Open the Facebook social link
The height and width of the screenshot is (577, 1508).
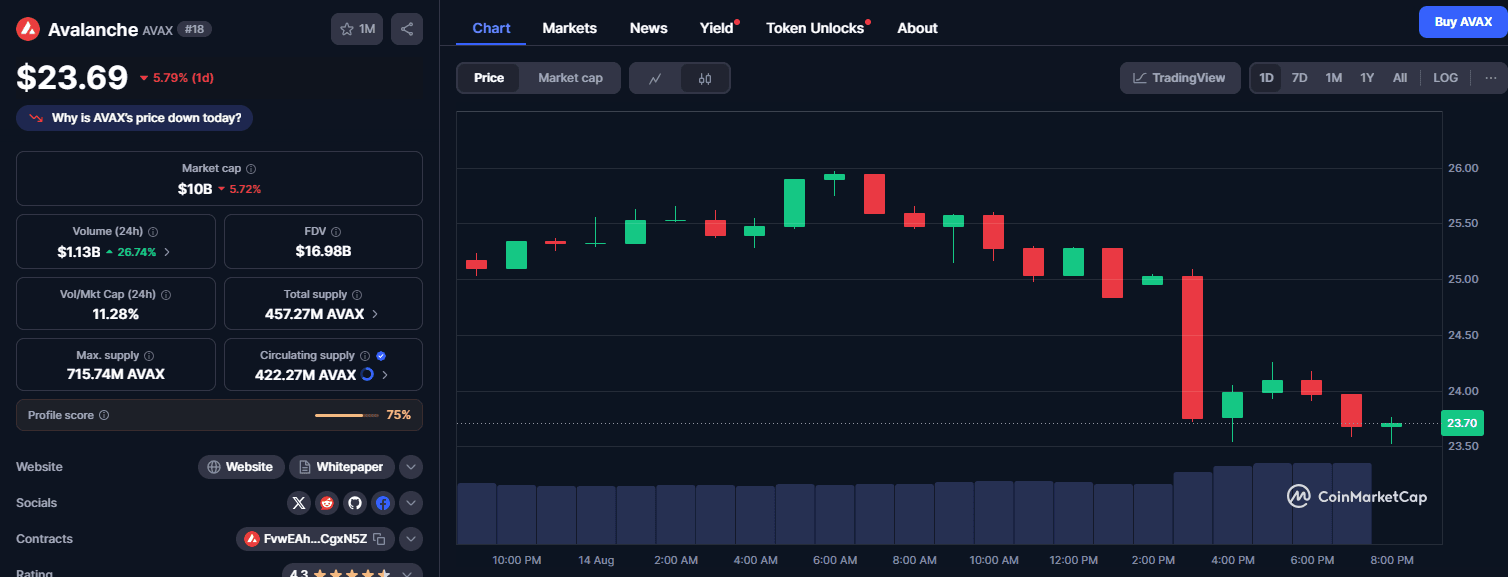click(383, 503)
